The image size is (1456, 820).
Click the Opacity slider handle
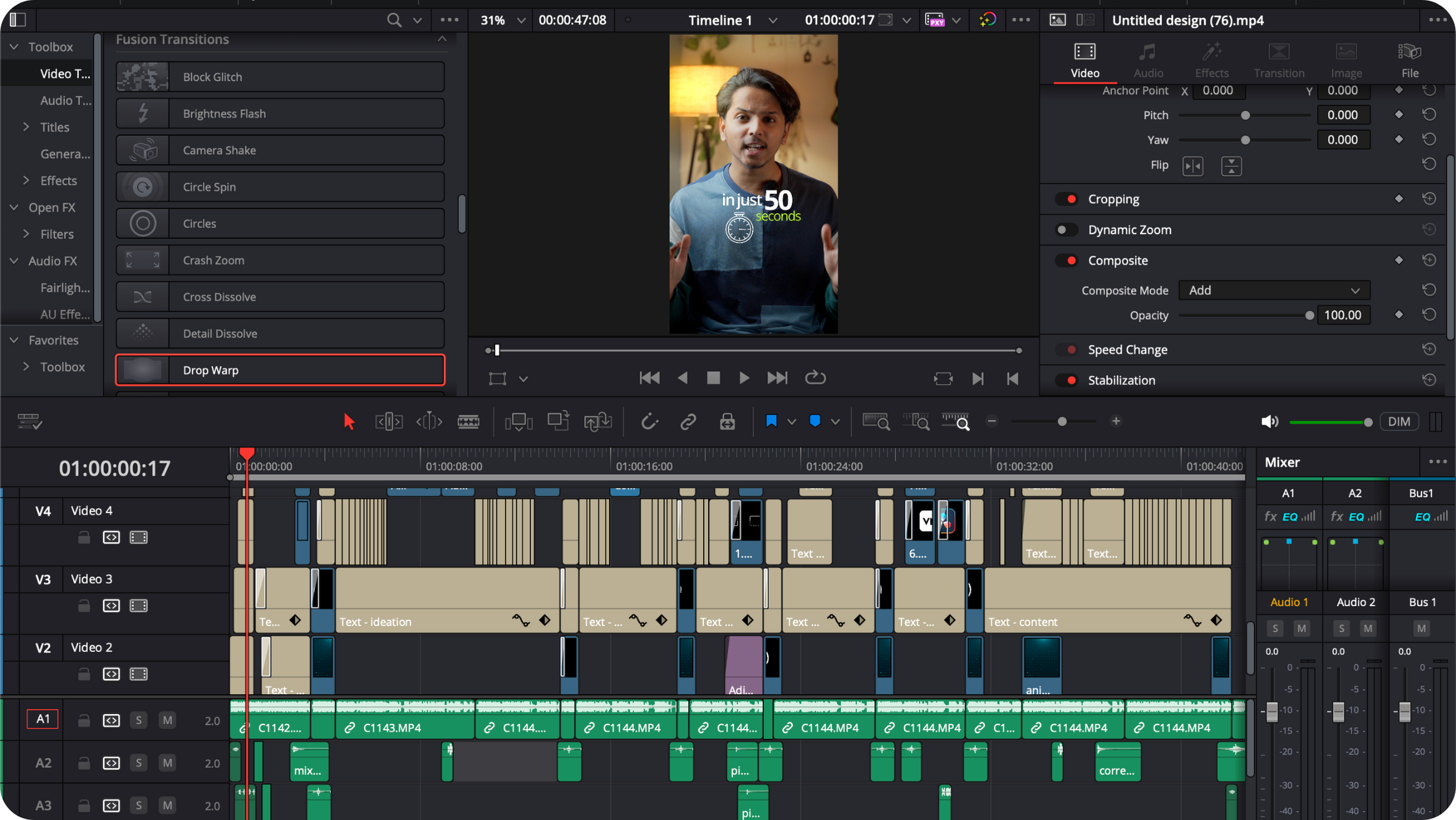click(x=1309, y=315)
